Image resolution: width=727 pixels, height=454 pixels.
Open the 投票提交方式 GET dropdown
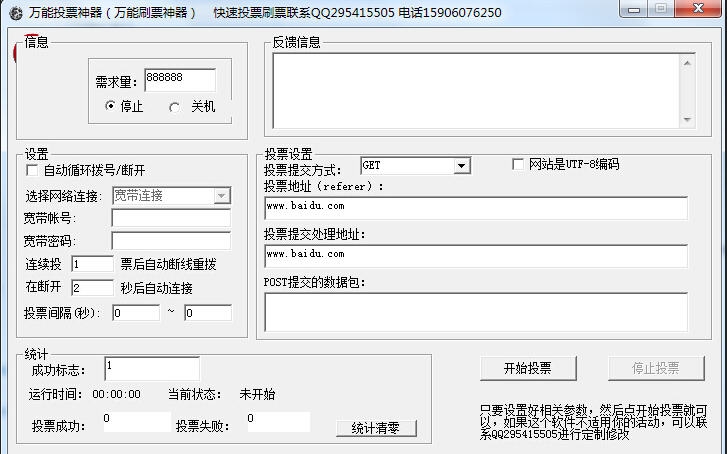[x=461, y=166]
